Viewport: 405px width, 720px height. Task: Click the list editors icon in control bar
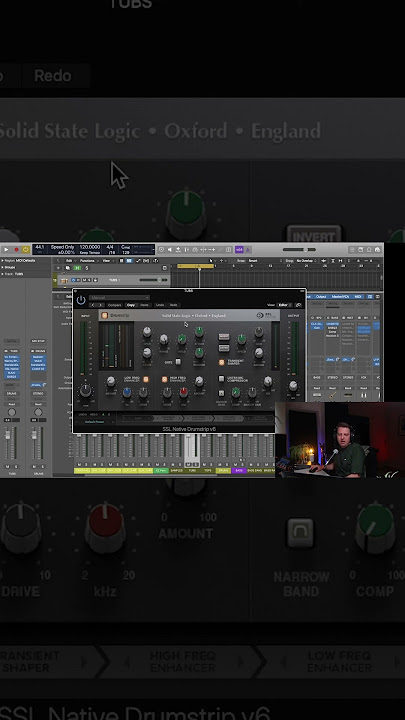352,249
